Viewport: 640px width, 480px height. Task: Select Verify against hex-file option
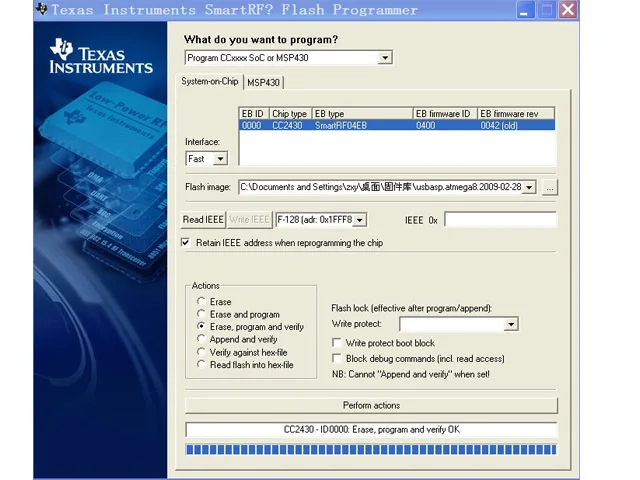pyautogui.click(x=201, y=351)
